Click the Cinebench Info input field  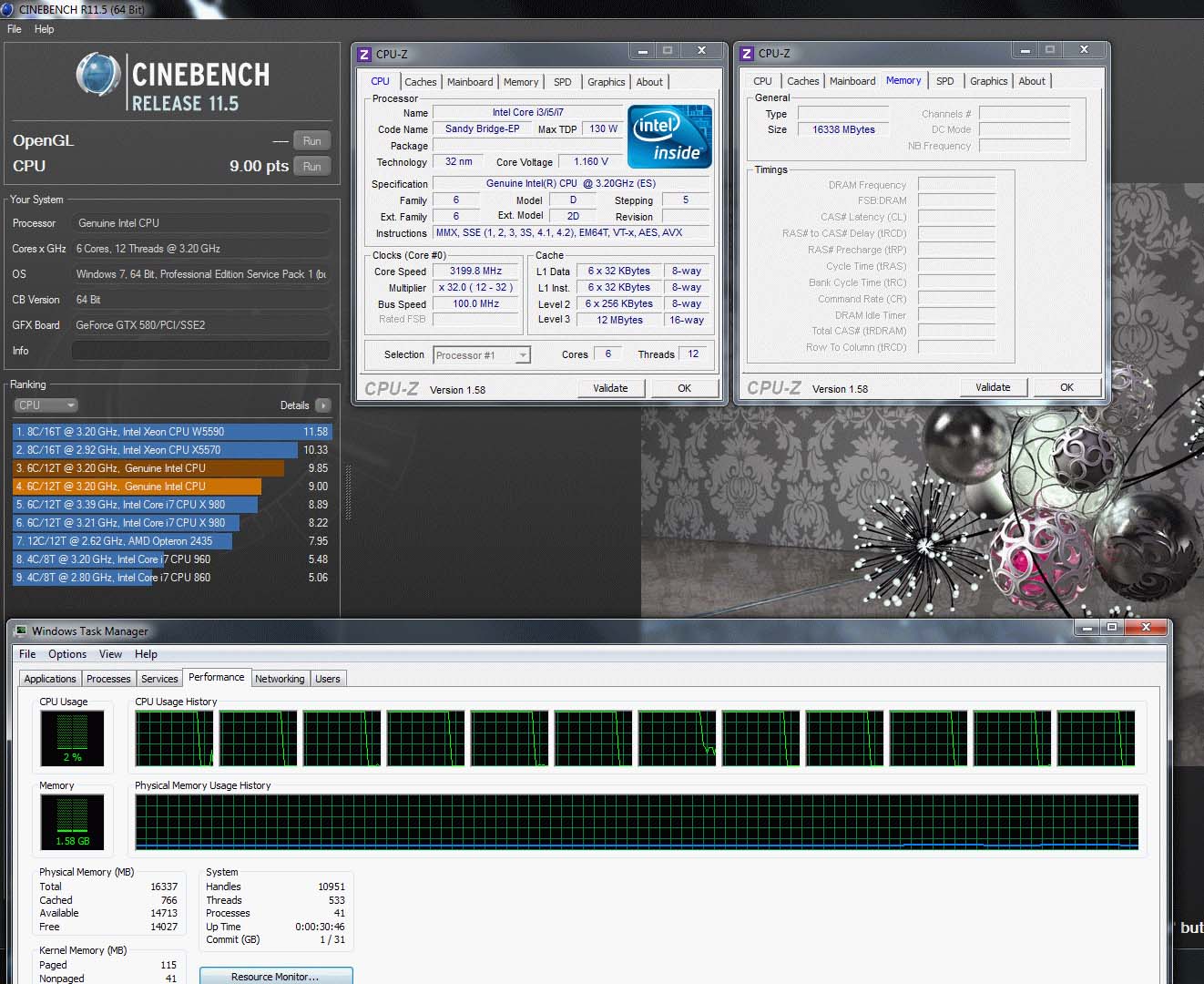(200, 351)
